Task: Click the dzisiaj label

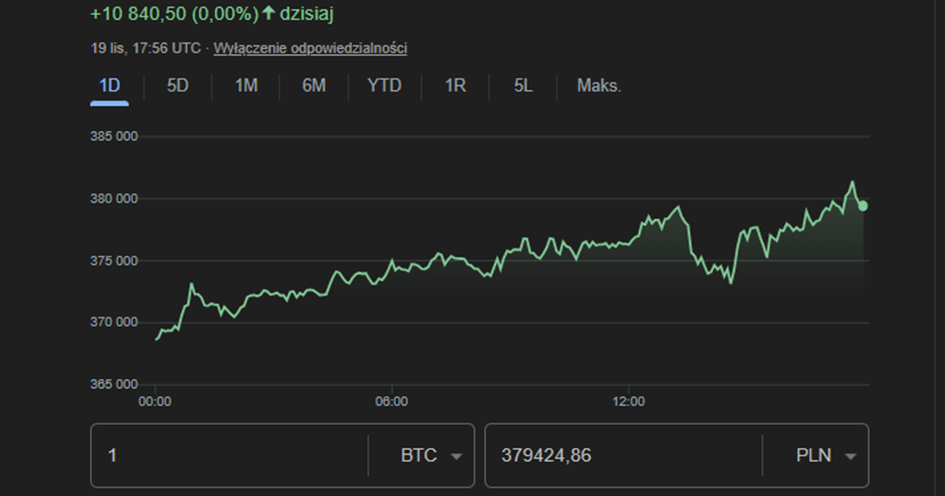Action: pos(306,13)
